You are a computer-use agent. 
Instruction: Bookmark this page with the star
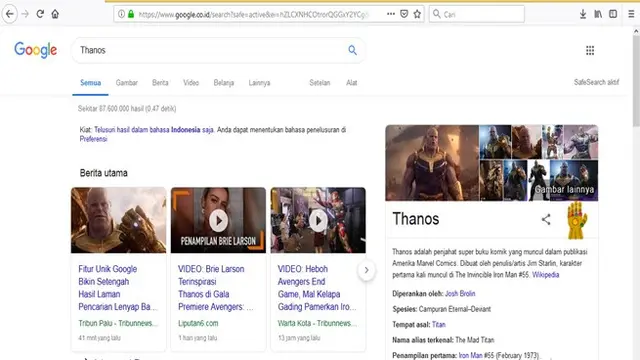coord(417,14)
